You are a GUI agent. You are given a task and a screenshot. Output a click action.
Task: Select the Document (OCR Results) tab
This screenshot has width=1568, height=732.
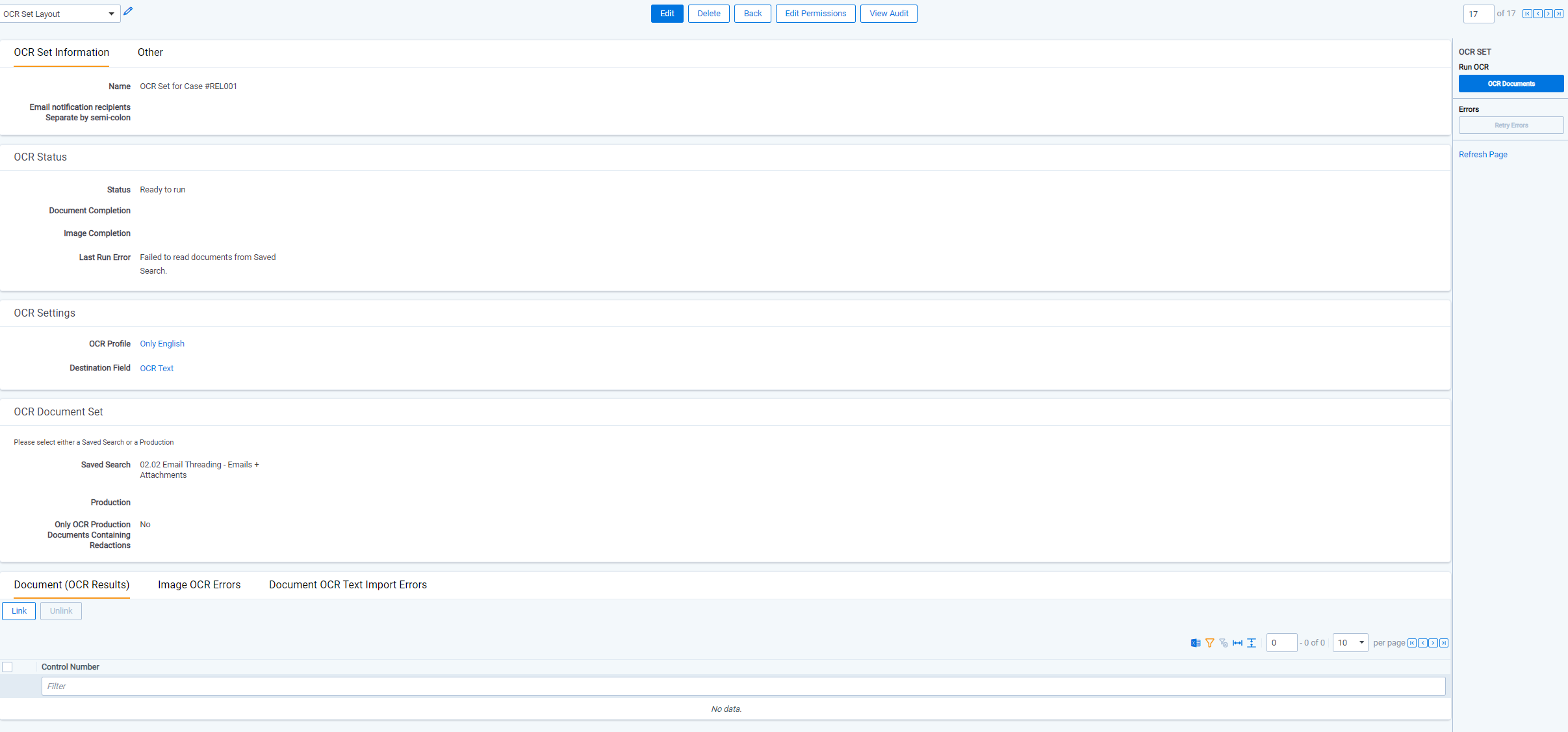71,585
